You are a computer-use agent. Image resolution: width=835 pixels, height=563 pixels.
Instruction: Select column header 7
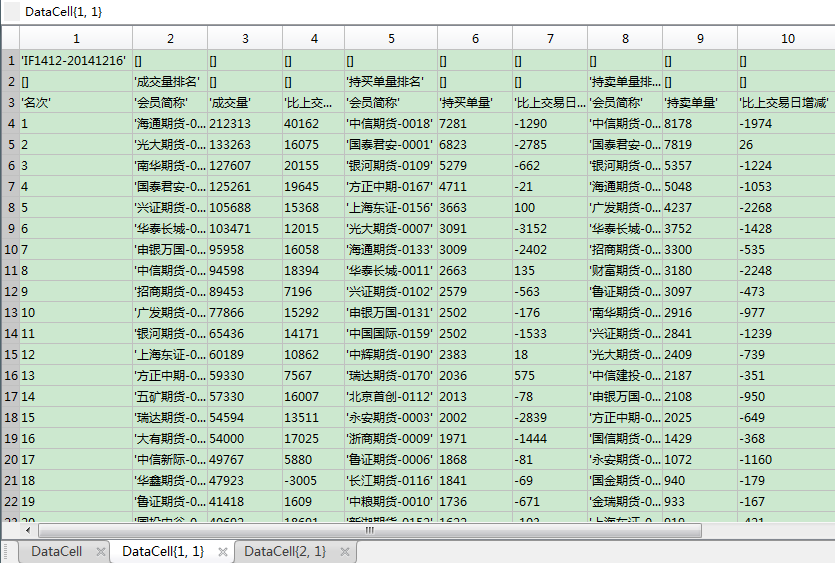click(x=550, y=39)
